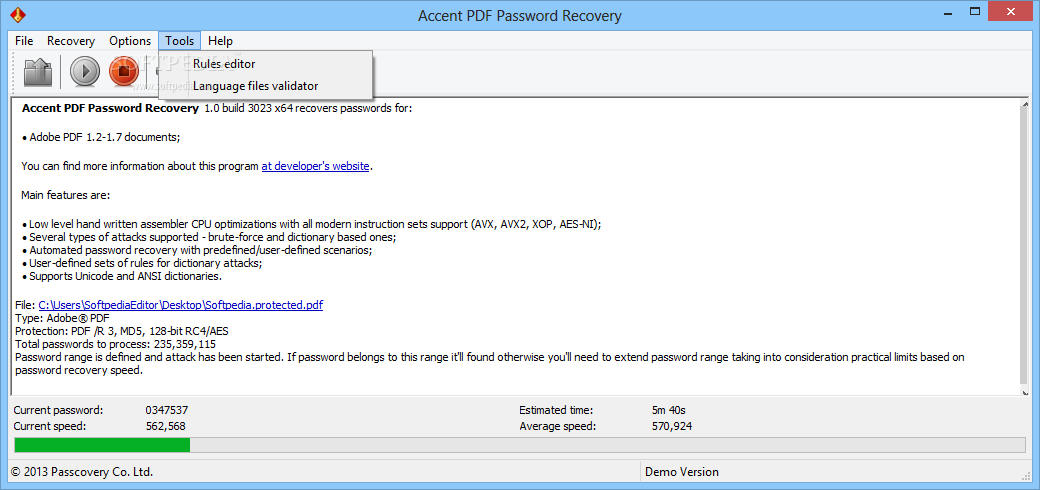Image resolution: width=1040 pixels, height=490 pixels.
Task: Click the open file folder icon
Action: point(38,72)
